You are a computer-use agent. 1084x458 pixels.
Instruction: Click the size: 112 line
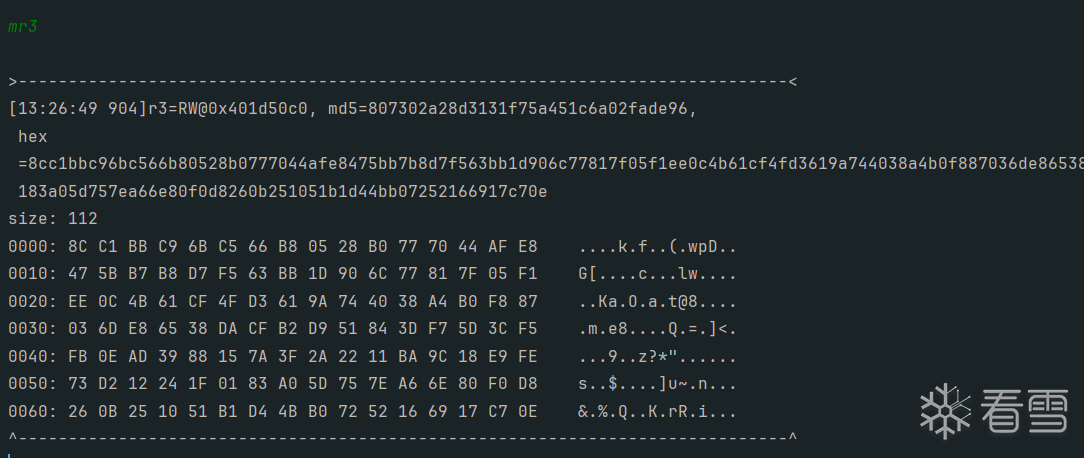tap(53, 218)
